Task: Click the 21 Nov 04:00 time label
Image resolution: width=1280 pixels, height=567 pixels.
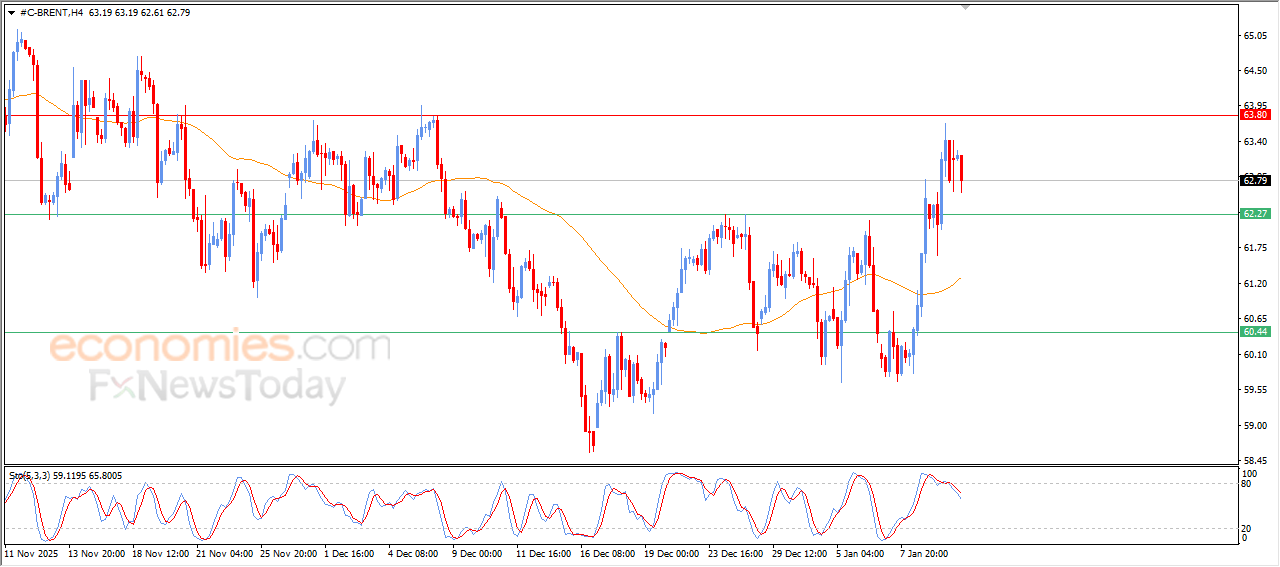Action: click(x=225, y=552)
